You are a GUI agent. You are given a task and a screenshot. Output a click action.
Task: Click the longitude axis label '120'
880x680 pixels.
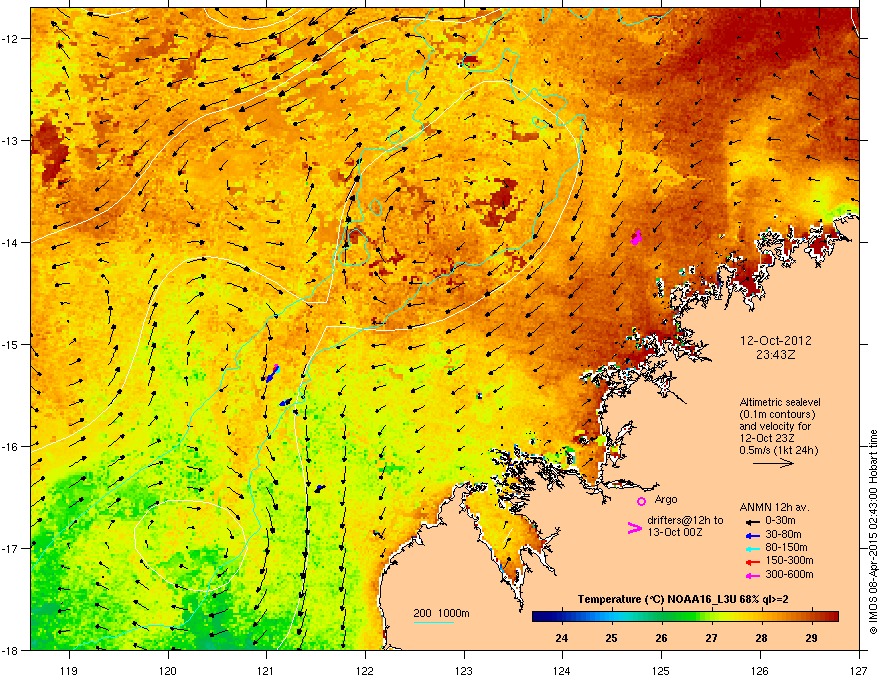pos(168,670)
